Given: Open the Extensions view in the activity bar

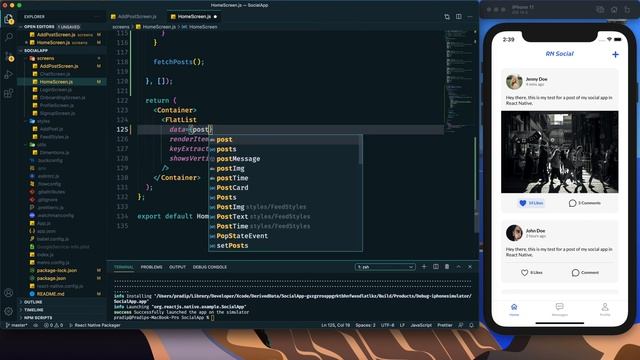Looking at the screenshot, I should 9,93.
